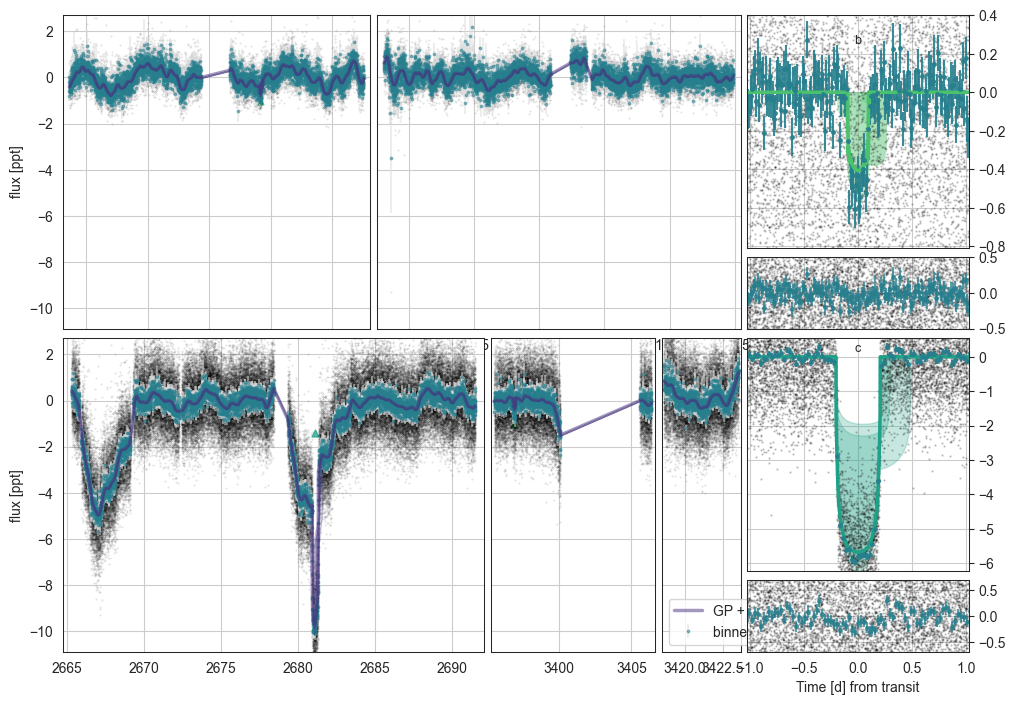Screen dimensions: 1016x705
Task: Click x-axis tick label '2680'
Action: click(297, 667)
